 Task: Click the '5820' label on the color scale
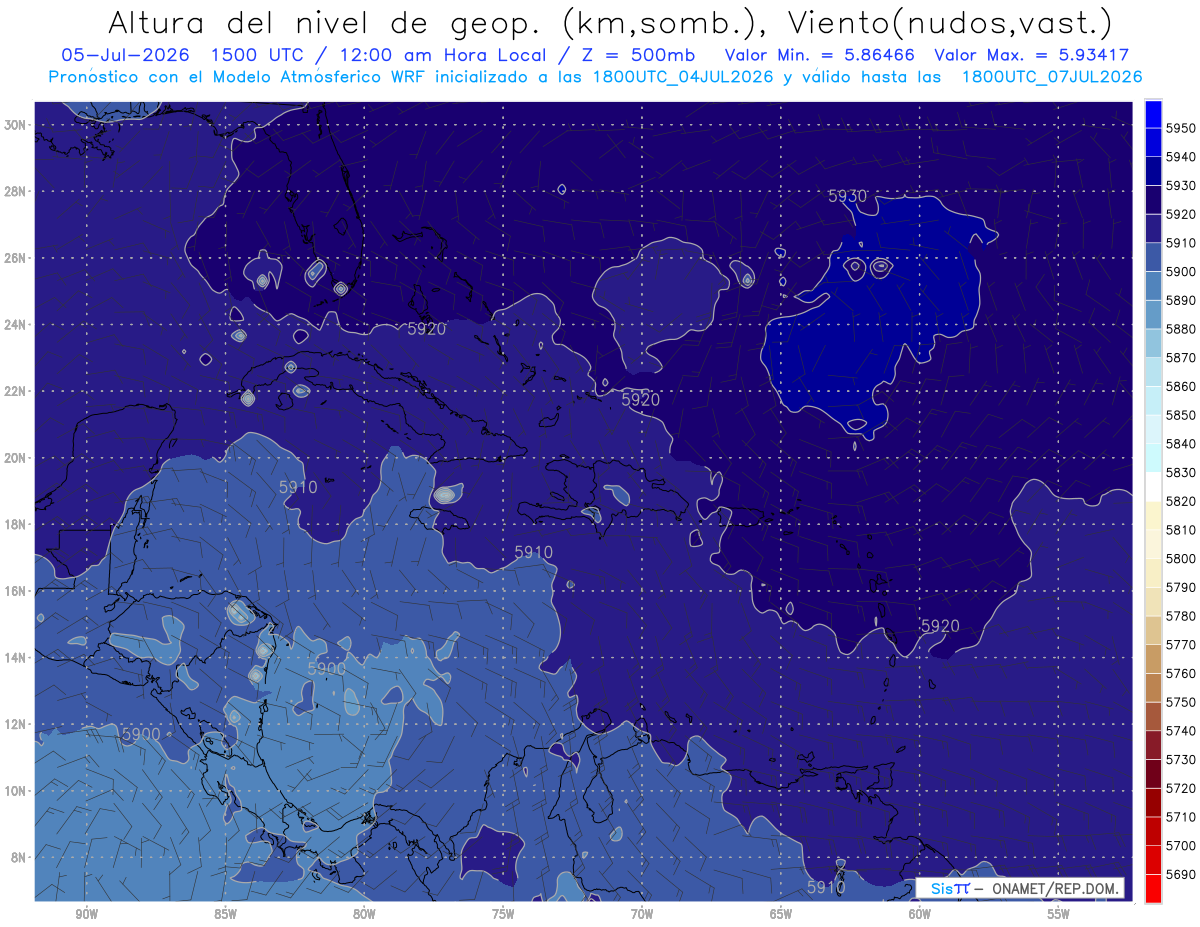coord(1180,501)
